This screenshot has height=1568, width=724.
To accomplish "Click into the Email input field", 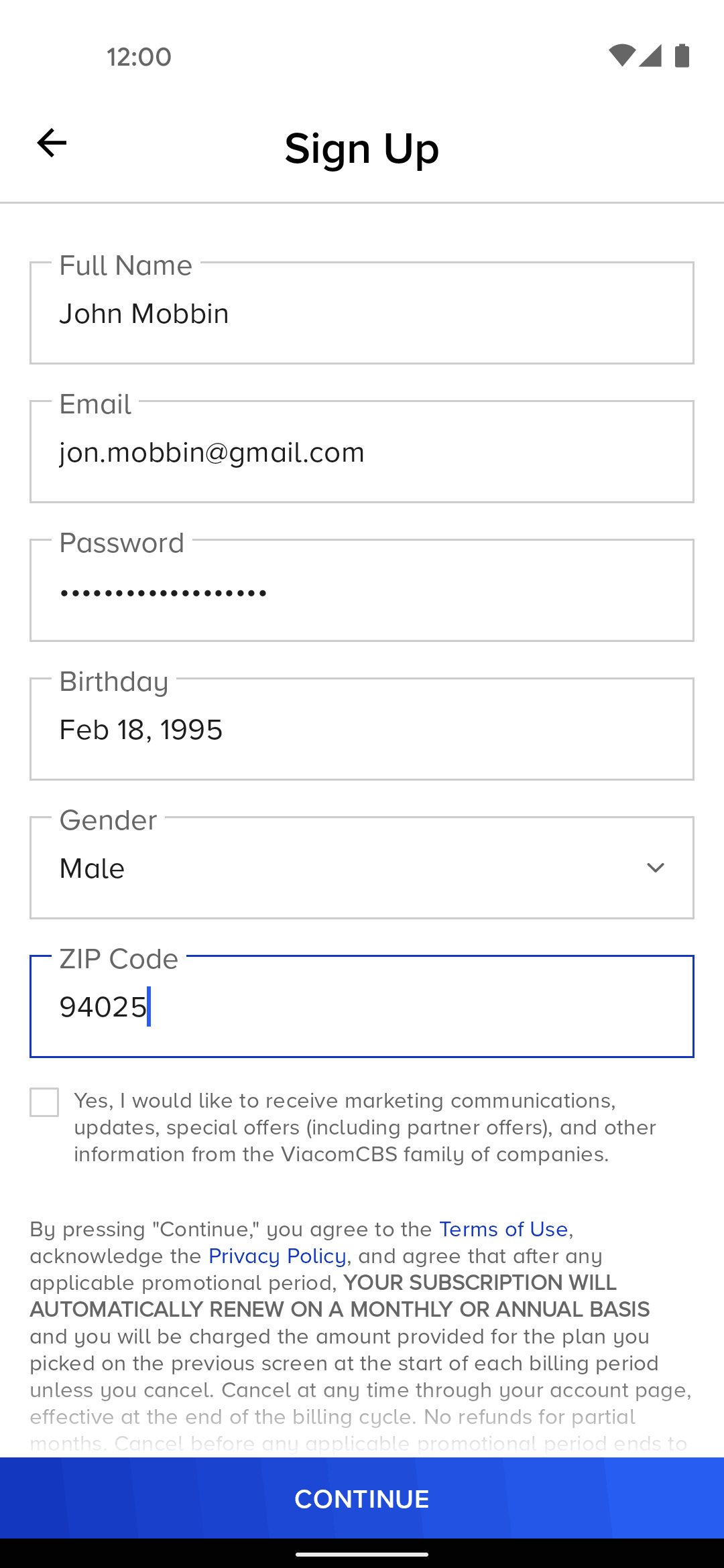I will pyautogui.click(x=362, y=452).
